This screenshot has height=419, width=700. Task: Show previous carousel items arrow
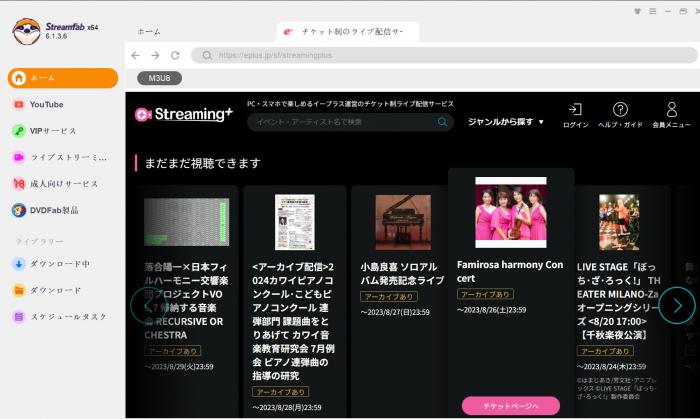point(148,305)
